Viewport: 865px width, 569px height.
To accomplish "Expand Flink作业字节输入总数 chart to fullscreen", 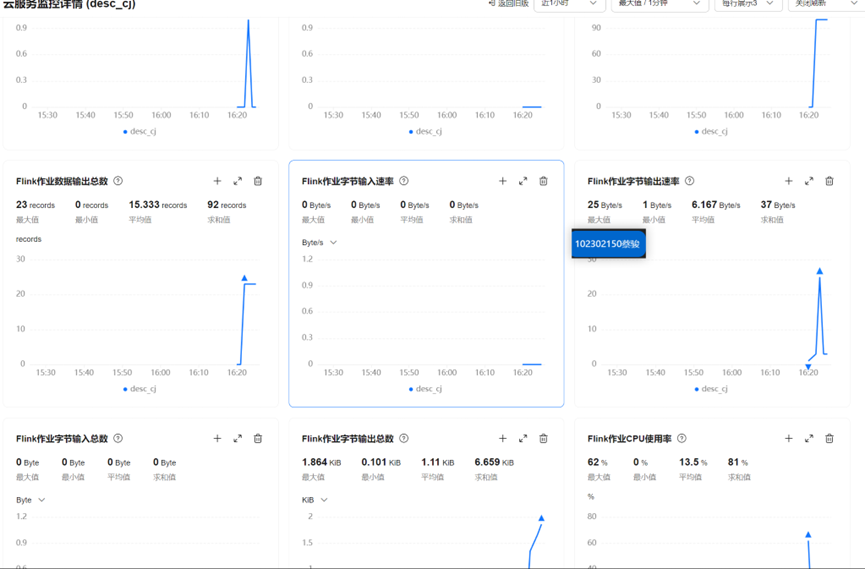I will click(238, 438).
